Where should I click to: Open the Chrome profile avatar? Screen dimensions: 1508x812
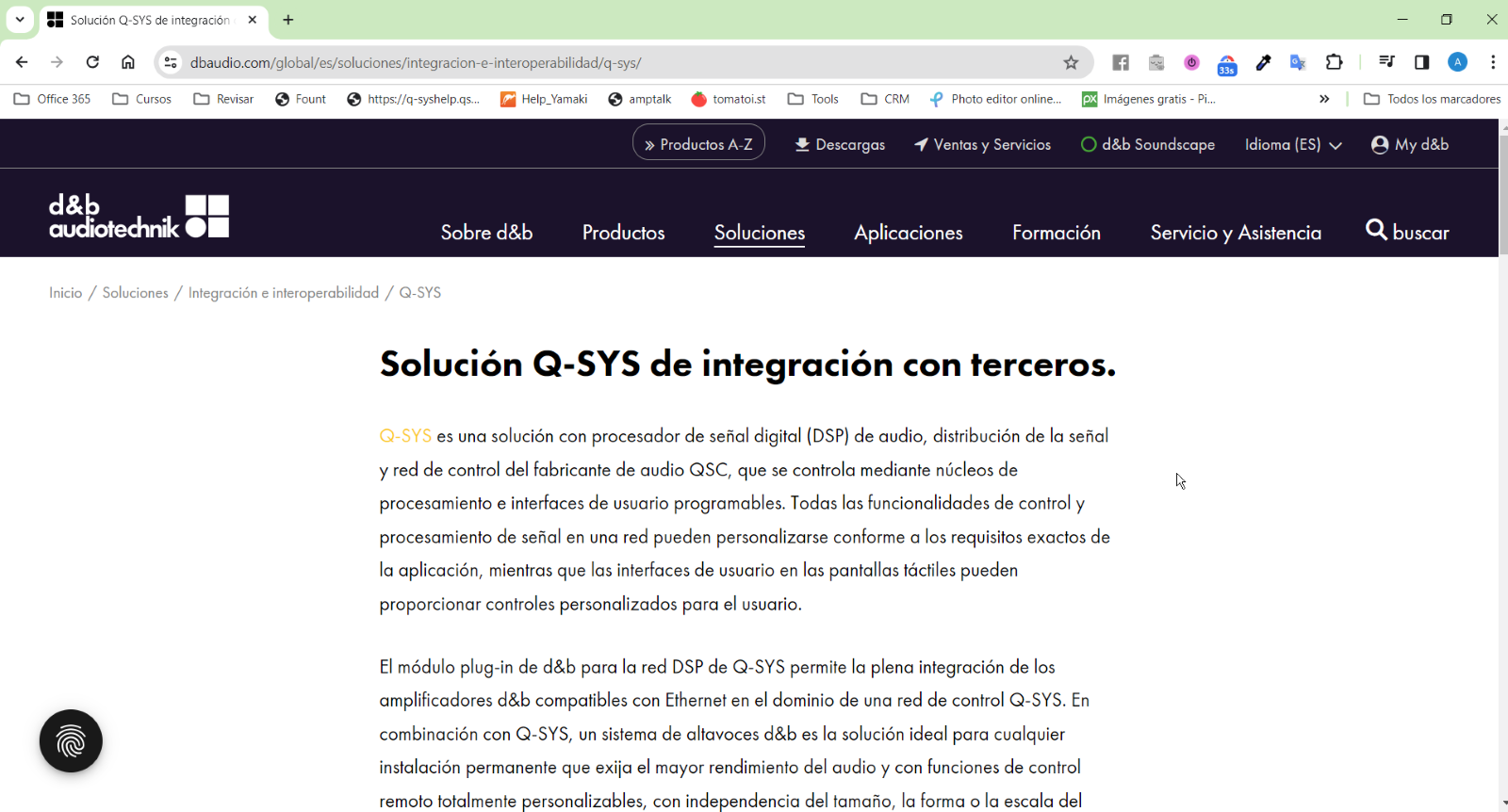[x=1458, y=62]
